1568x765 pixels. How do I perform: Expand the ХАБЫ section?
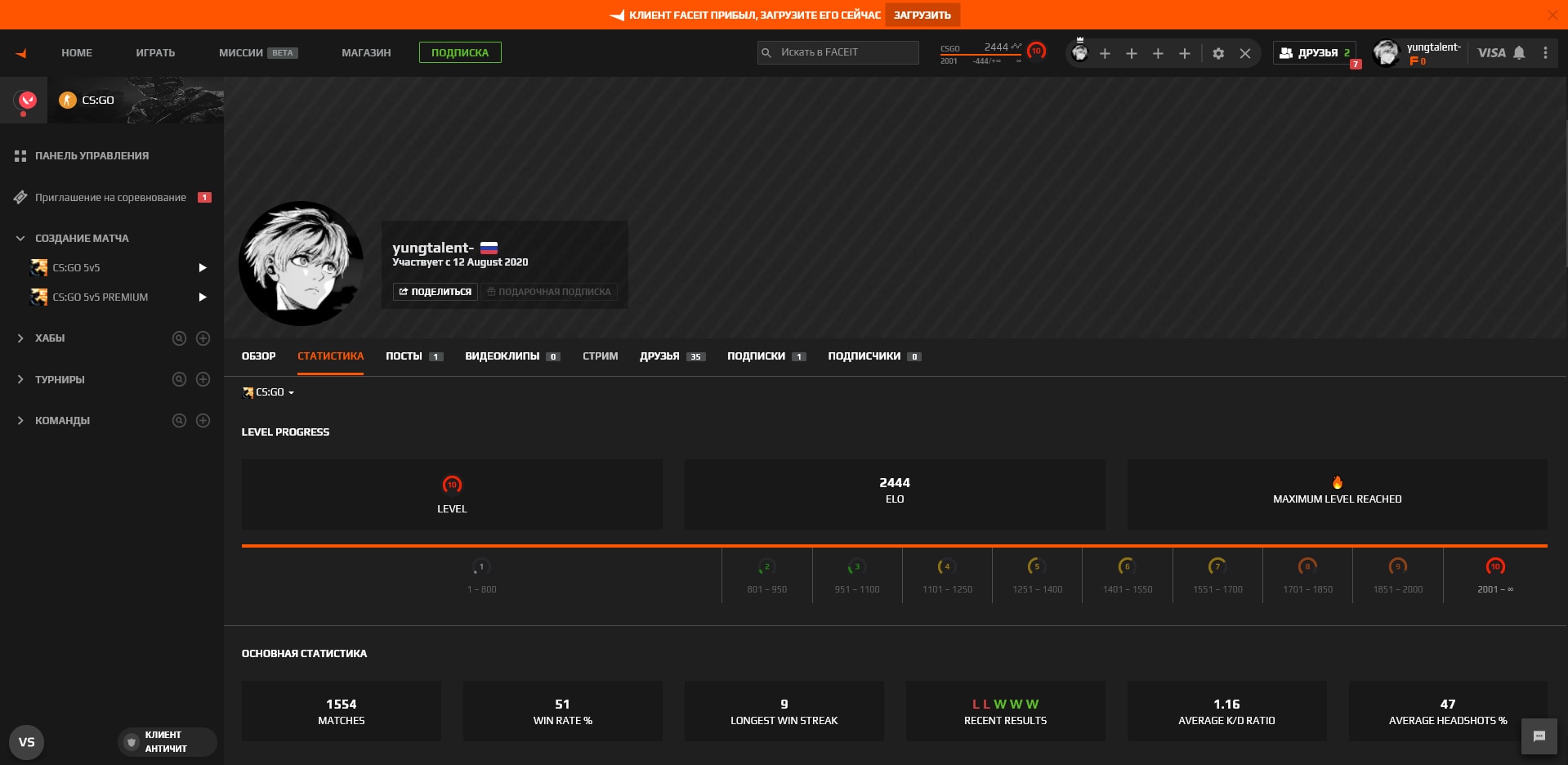tap(20, 338)
